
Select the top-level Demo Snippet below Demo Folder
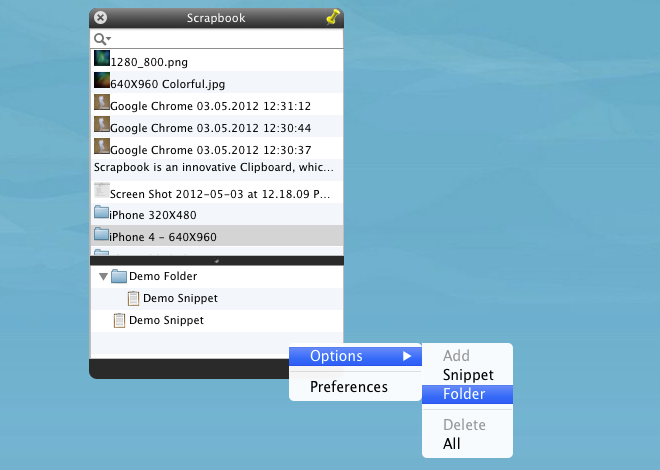[166, 321]
